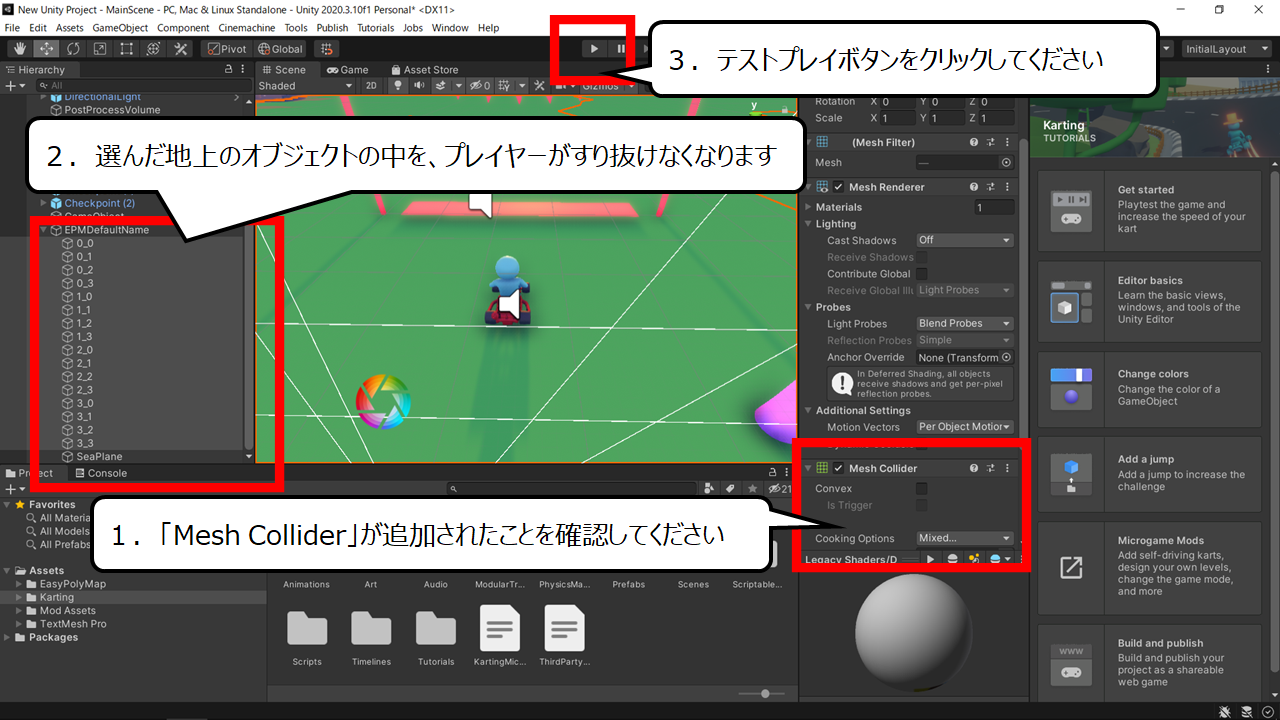
Task: Uncheck Mesh Renderer enabled checkbox
Action: (839, 187)
